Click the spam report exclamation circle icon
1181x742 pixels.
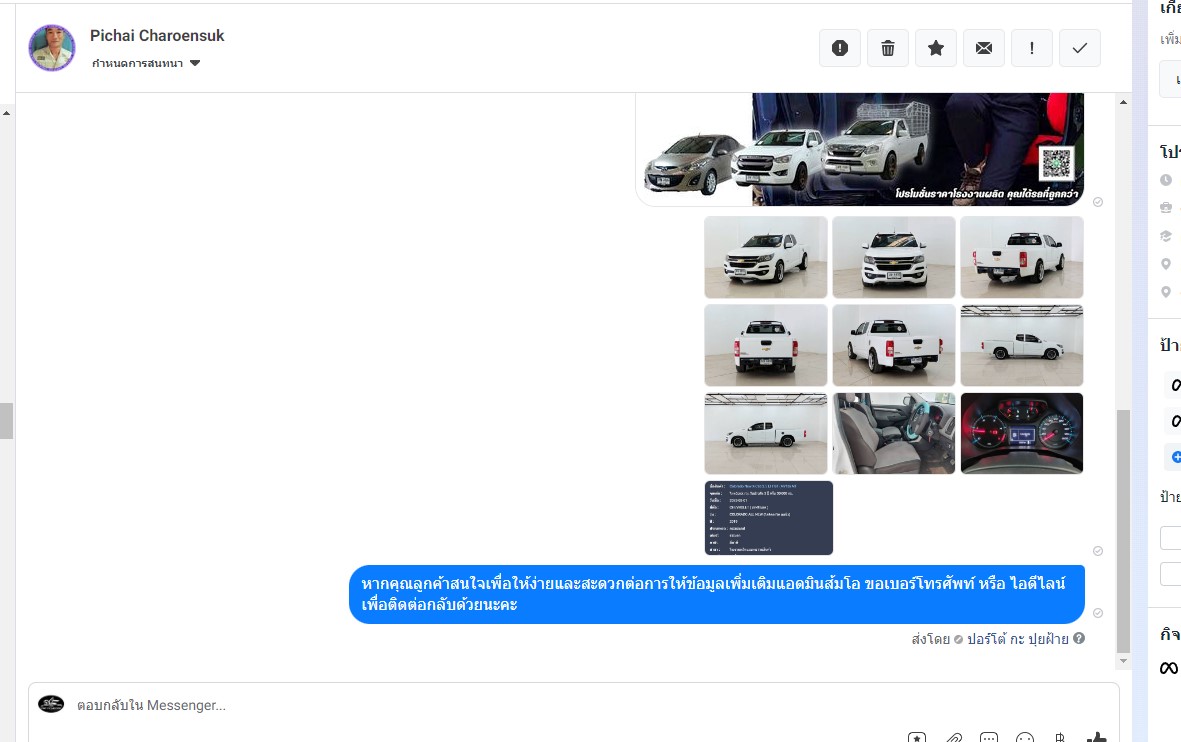point(840,48)
